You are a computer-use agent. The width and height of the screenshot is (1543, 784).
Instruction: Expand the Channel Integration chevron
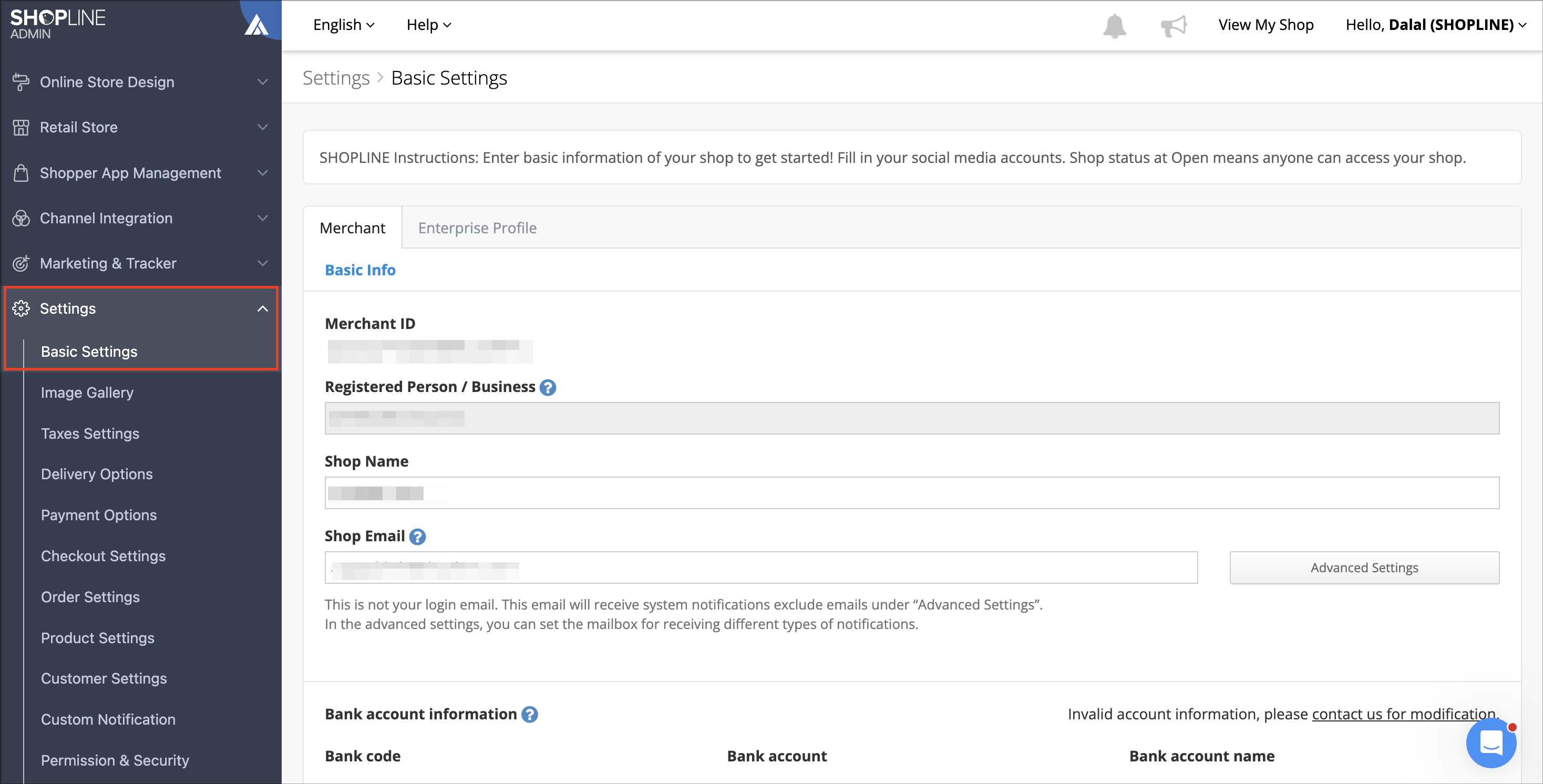click(262, 218)
